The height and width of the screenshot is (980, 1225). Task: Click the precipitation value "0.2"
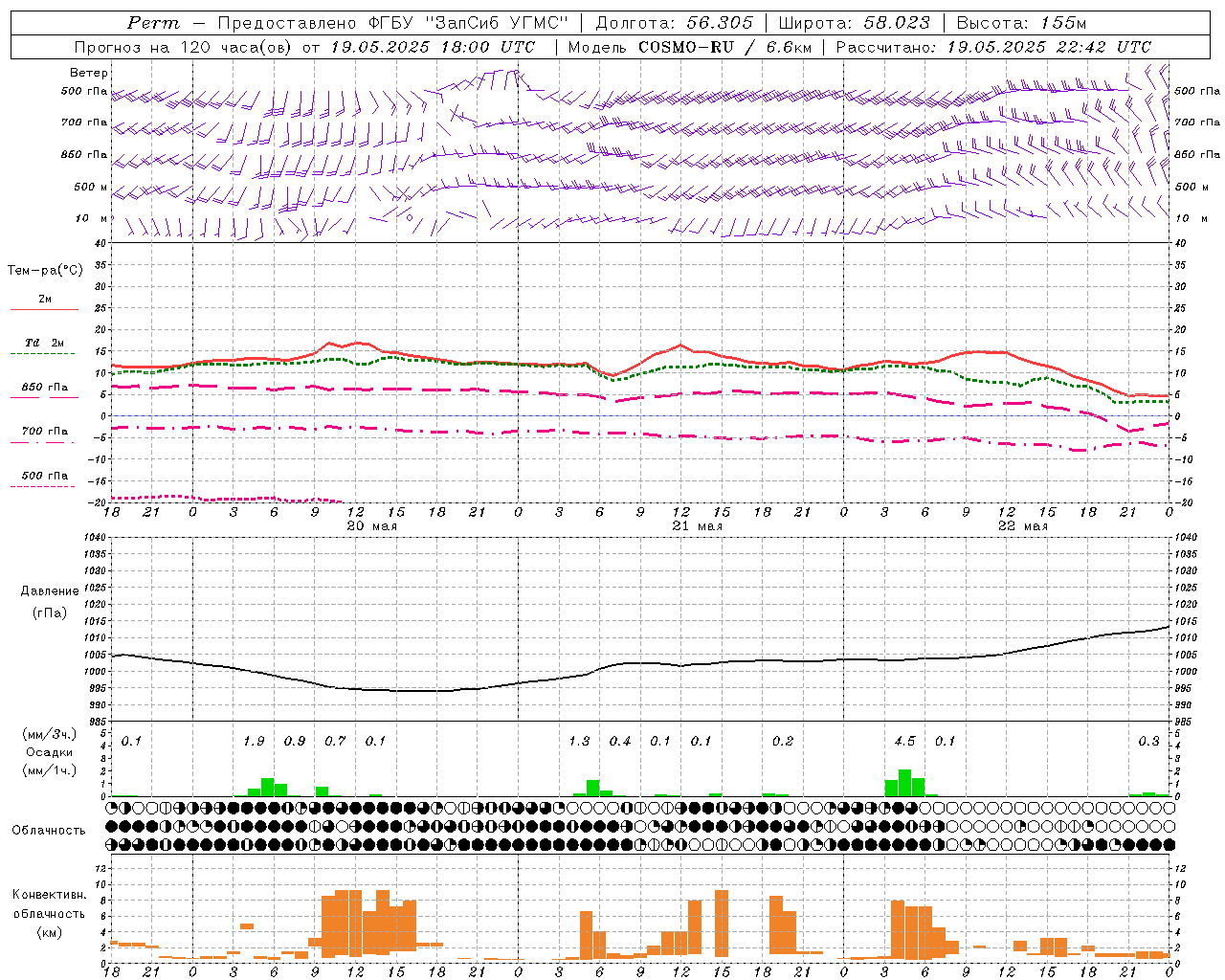click(x=783, y=742)
